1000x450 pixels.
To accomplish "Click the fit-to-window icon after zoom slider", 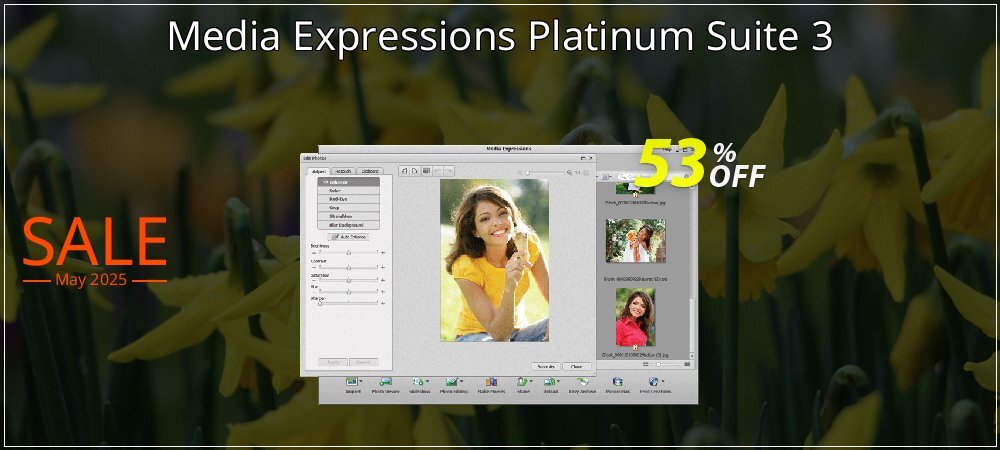I will (586, 173).
